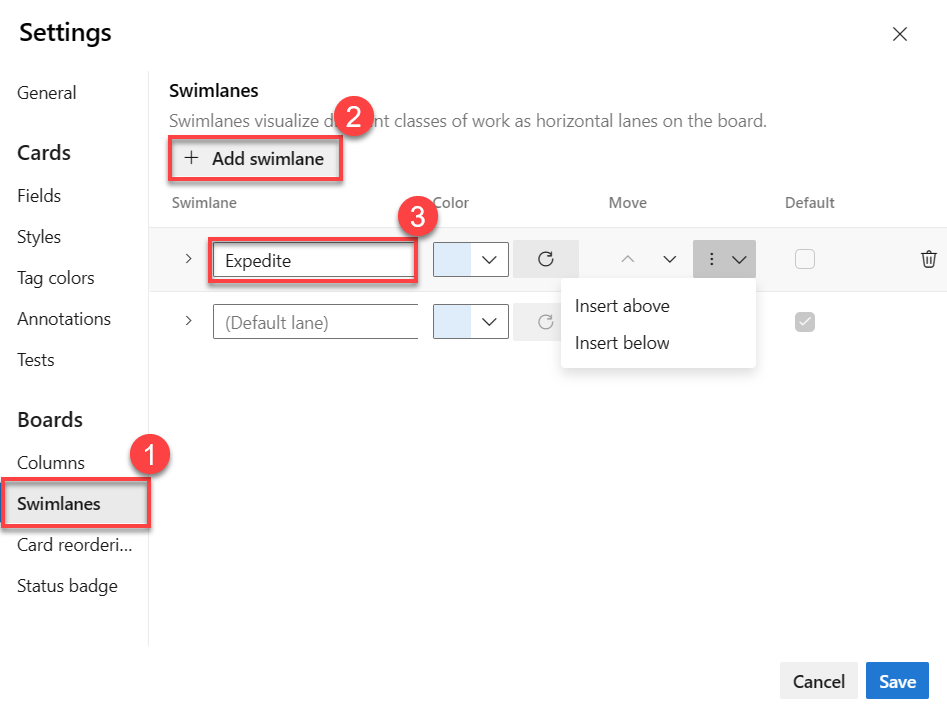Expand the Expedite swimlane row
Viewport: 947px width, 711px height.
pos(189,260)
